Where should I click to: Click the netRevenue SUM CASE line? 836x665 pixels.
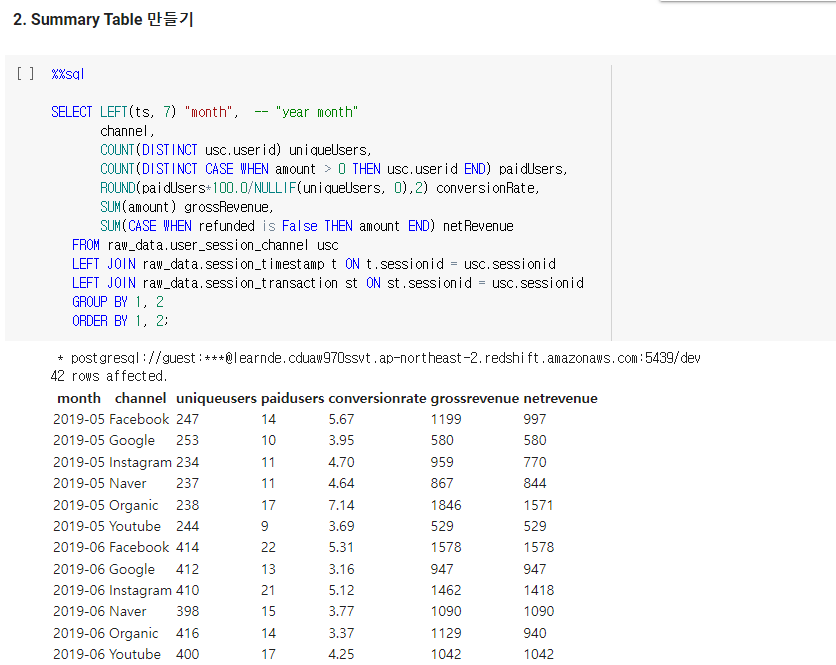(307, 226)
